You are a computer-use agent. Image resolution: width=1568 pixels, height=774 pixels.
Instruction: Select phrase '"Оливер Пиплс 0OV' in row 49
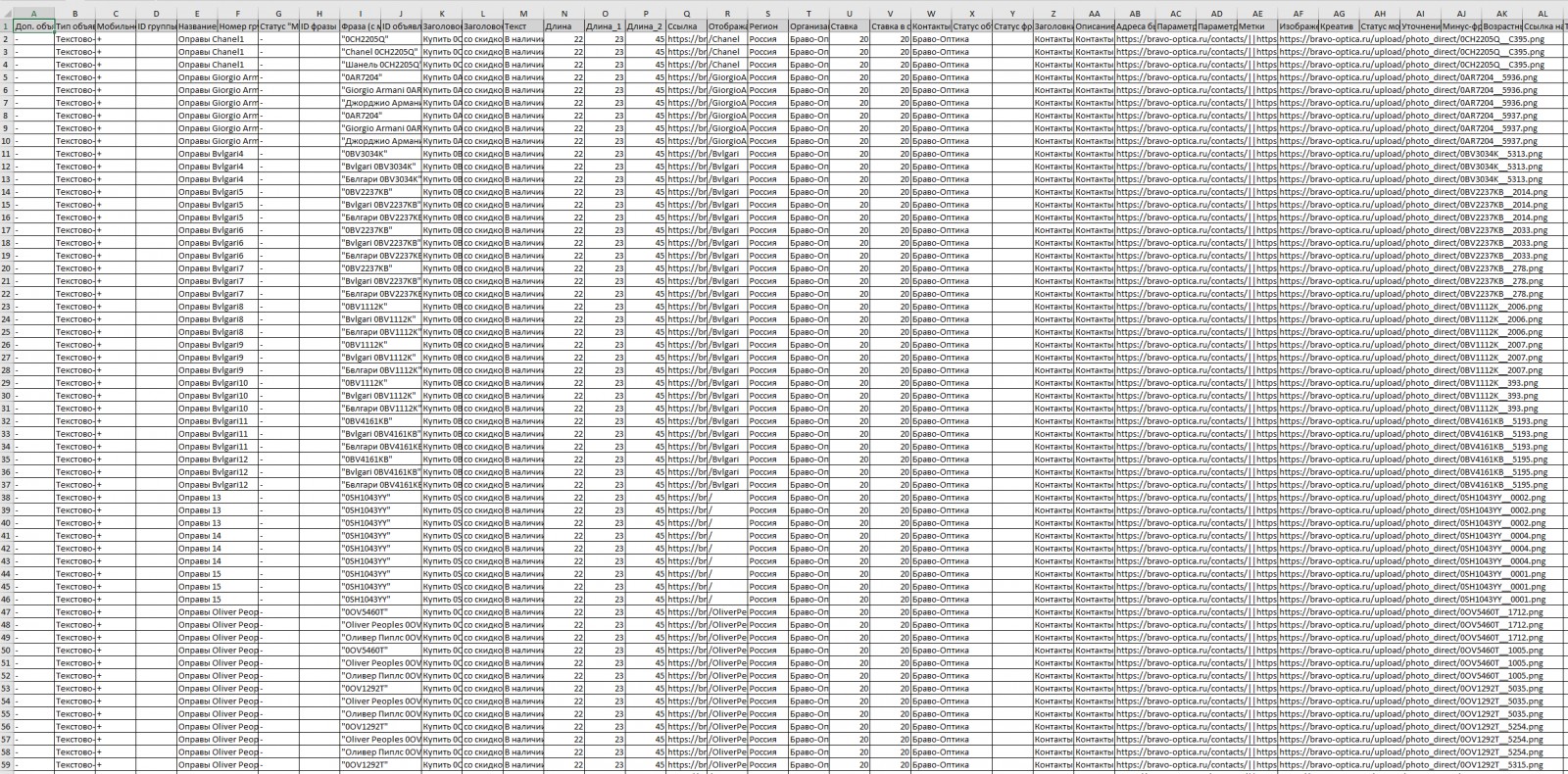[x=380, y=638]
